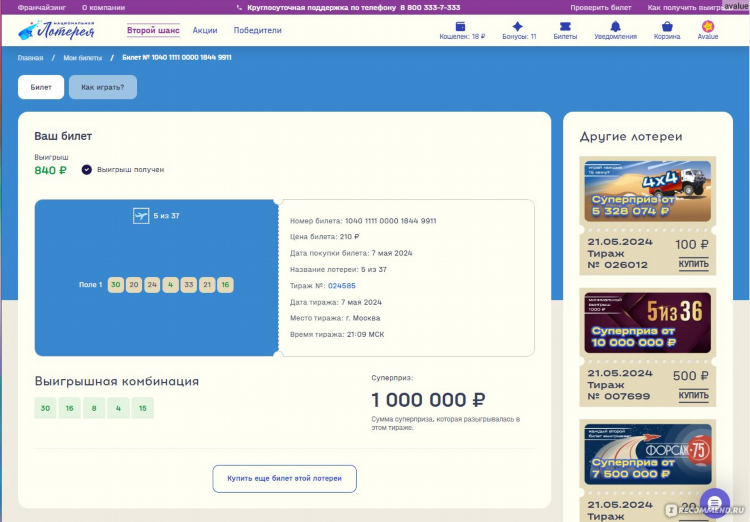Click number 15 in winning combination

(x=143, y=408)
